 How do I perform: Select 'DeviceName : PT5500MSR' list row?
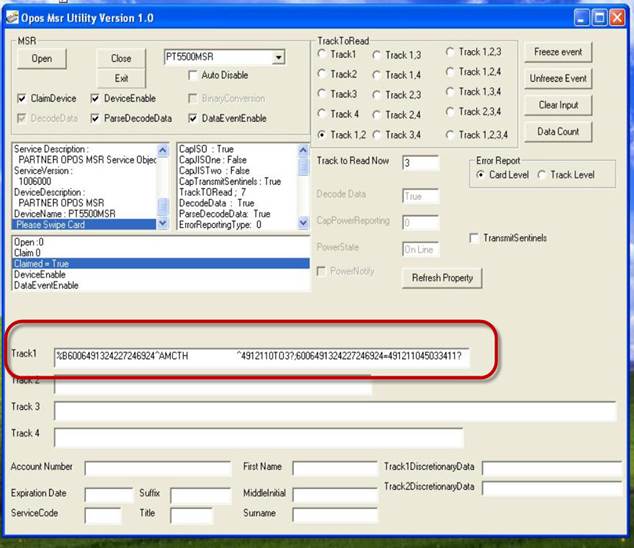(x=84, y=214)
